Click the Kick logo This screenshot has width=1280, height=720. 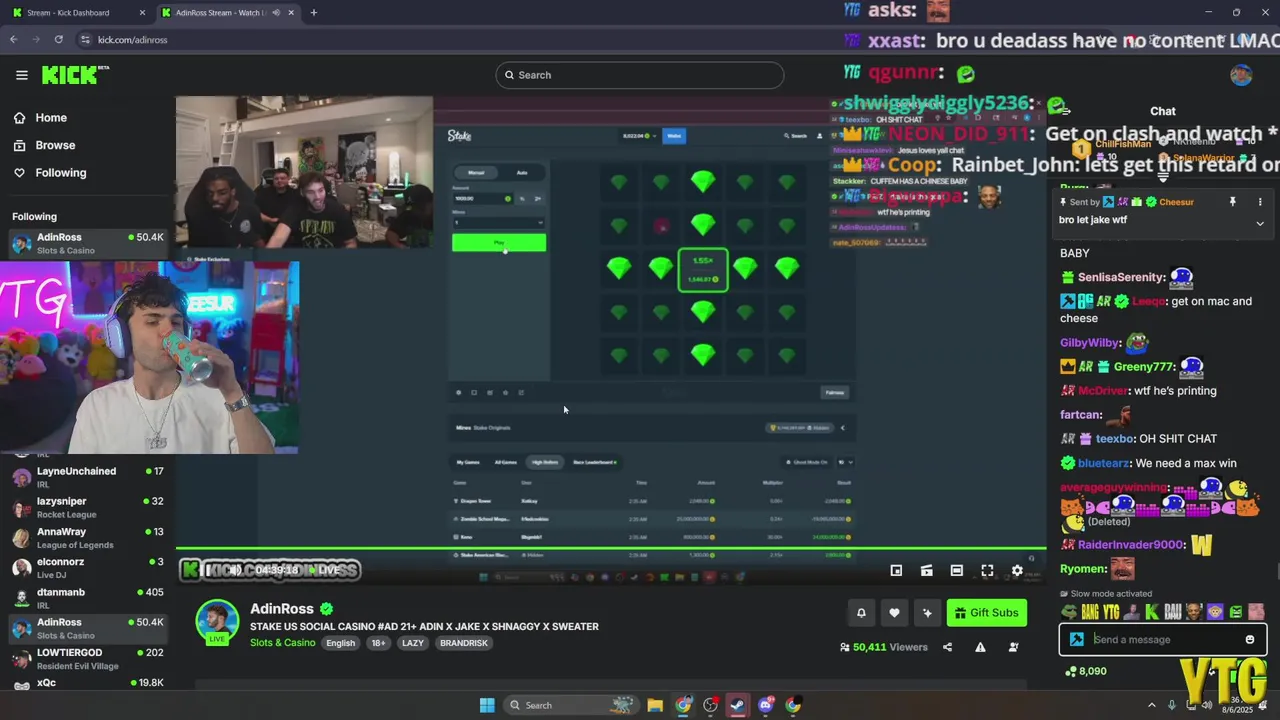point(74,75)
